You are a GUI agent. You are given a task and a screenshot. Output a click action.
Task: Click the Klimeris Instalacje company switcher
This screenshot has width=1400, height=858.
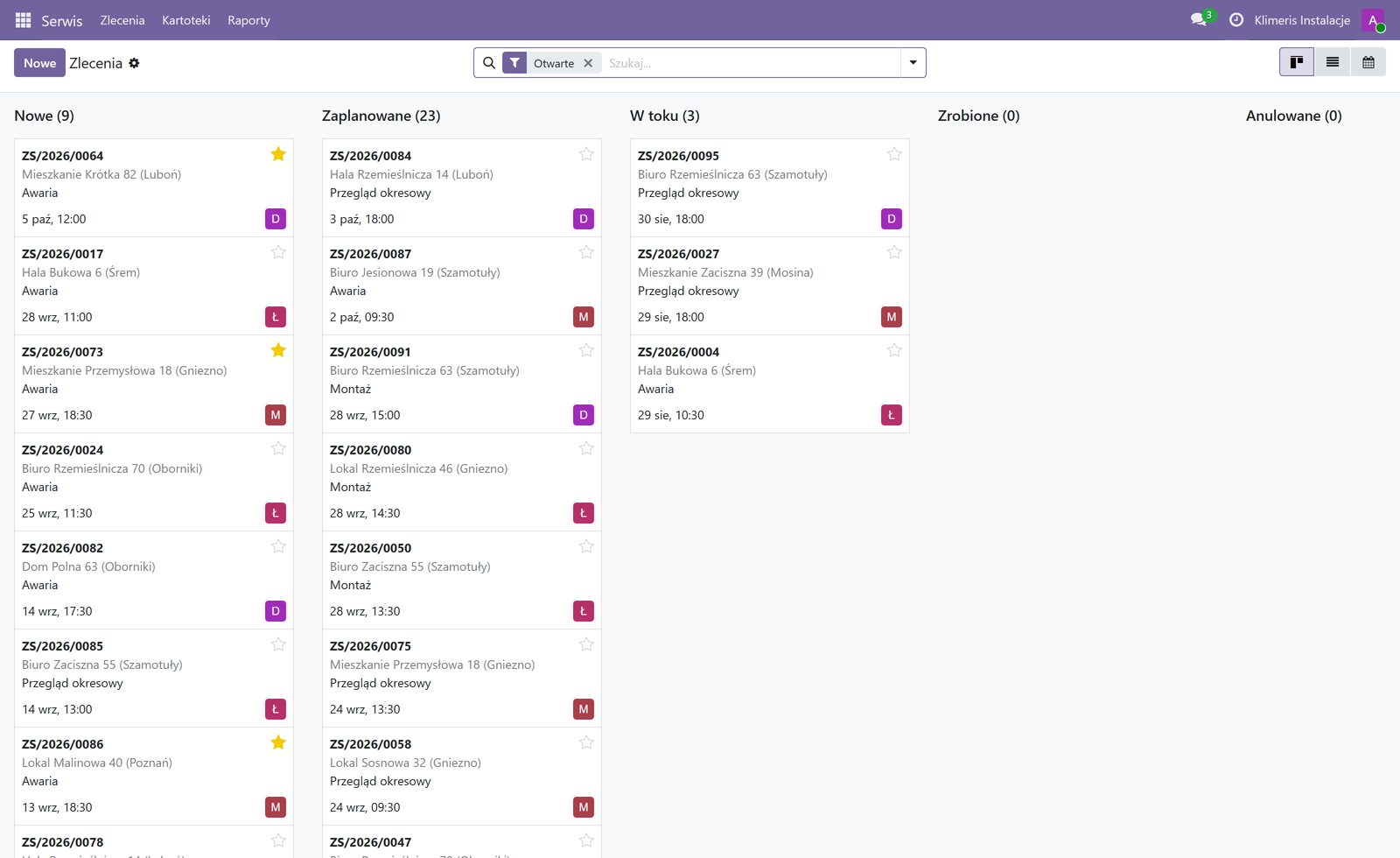(1302, 20)
